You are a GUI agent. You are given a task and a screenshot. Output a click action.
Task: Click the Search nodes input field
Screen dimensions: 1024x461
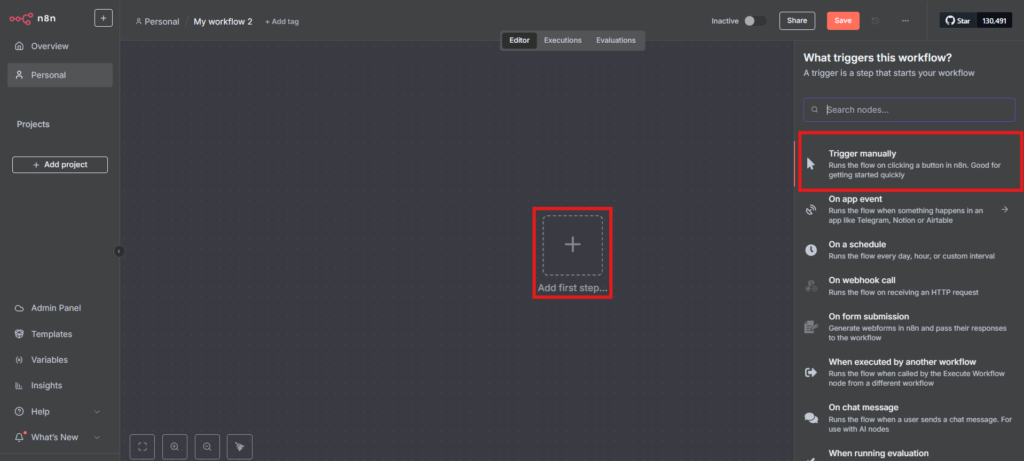tap(908, 109)
